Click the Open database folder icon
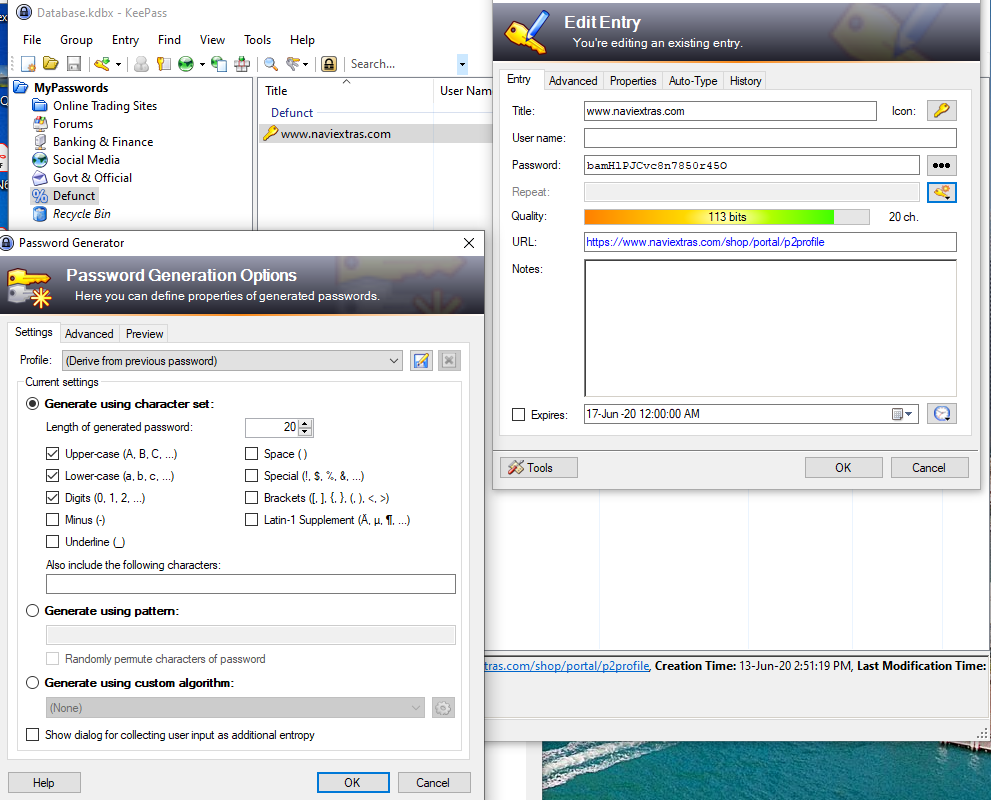 [51, 64]
